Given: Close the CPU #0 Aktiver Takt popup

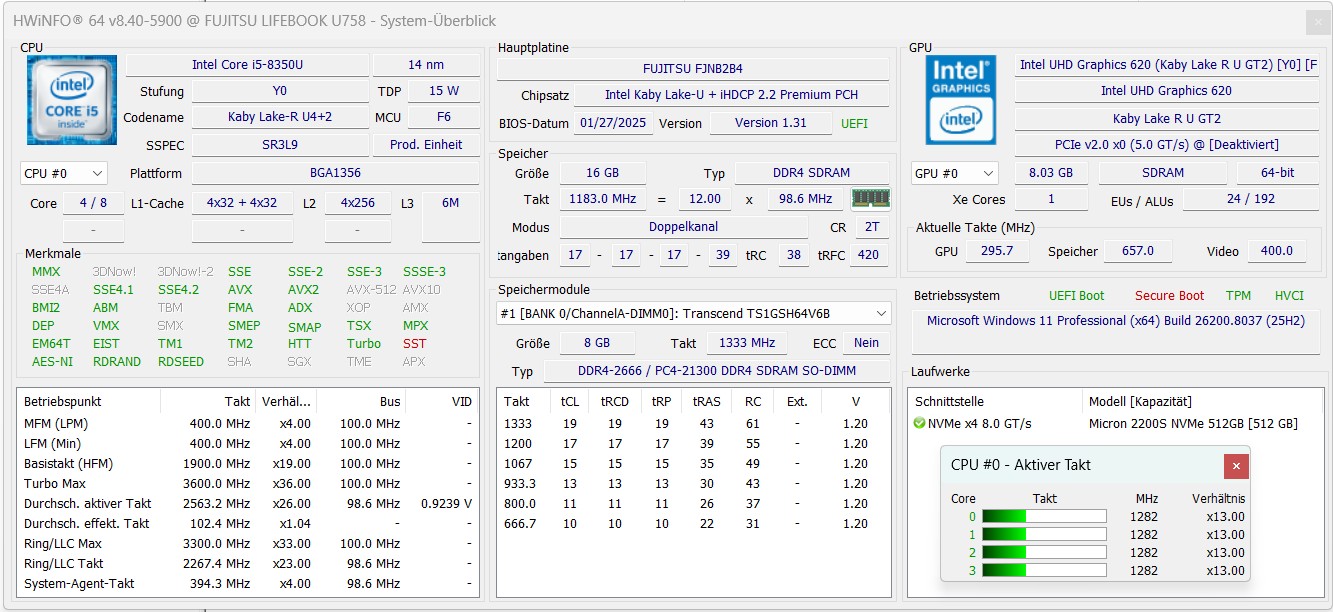Looking at the screenshot, I should [1236, 466].
